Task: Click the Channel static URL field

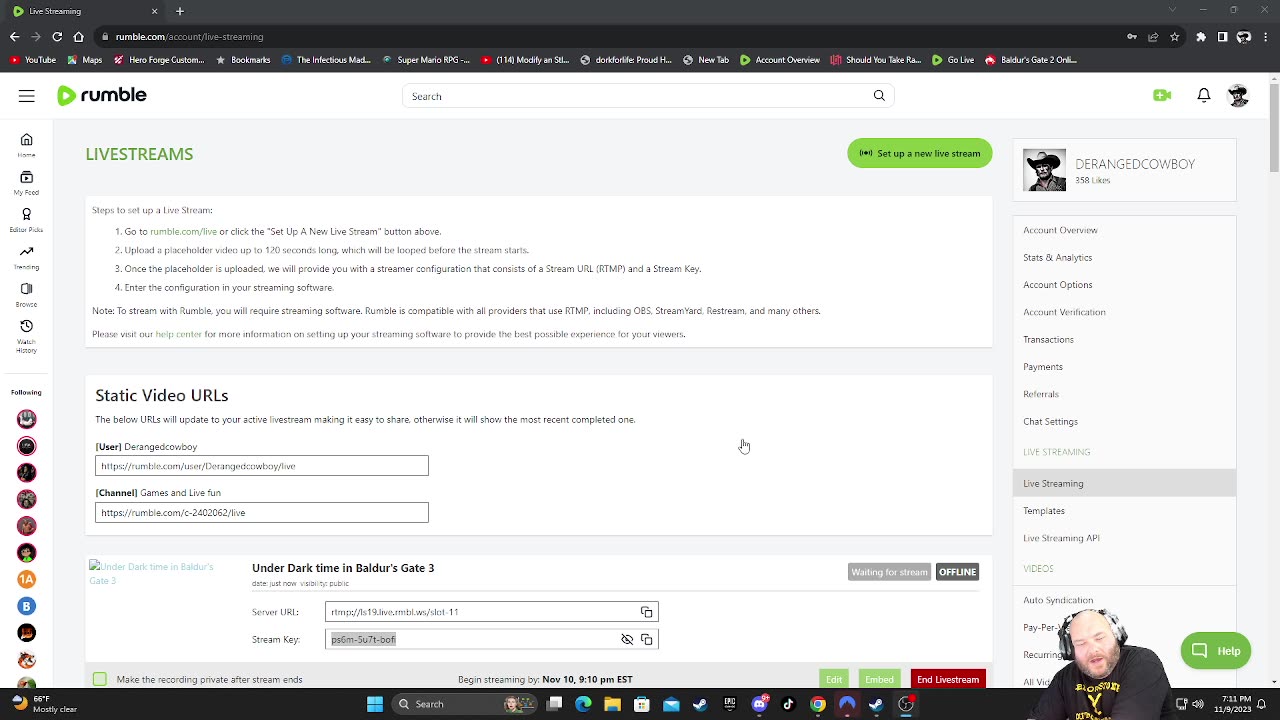Action: pos(262,512)
